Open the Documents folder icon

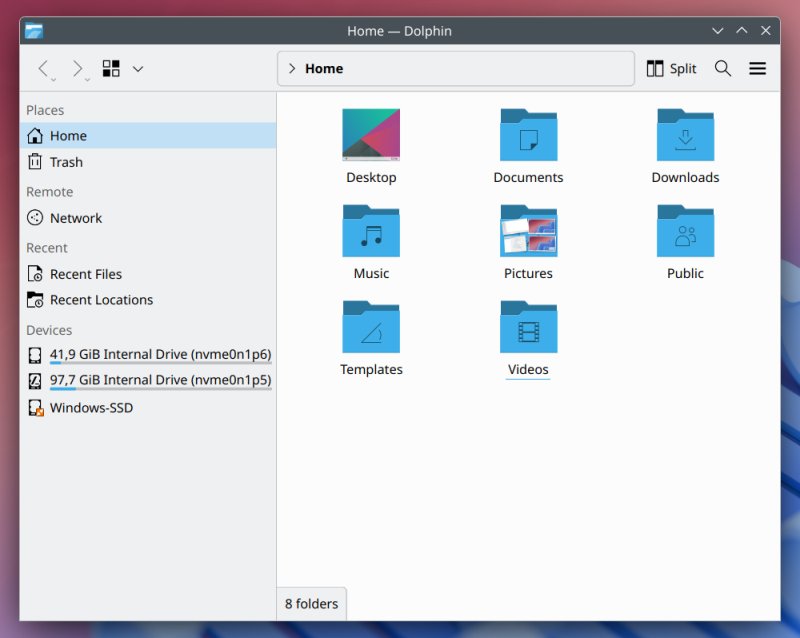pos(528,136)
